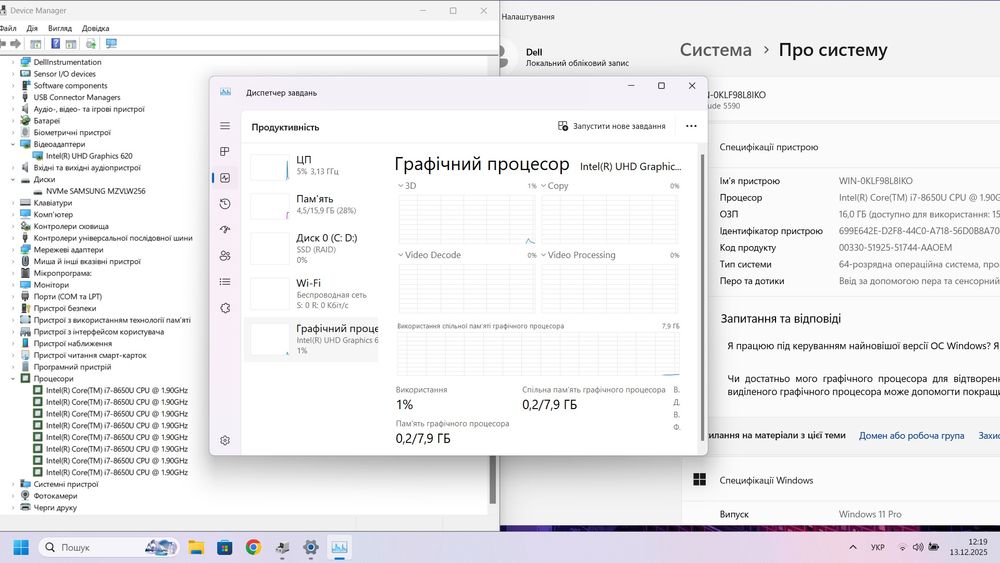
Task: Open clock showing 12:19 13.12.2025
Action: coord(968,547)
